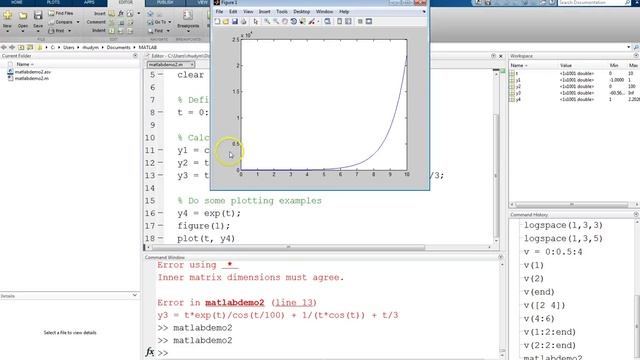Click Find Files in the ribbon
This screenshot has width=640, height=360.
(60, 13)
